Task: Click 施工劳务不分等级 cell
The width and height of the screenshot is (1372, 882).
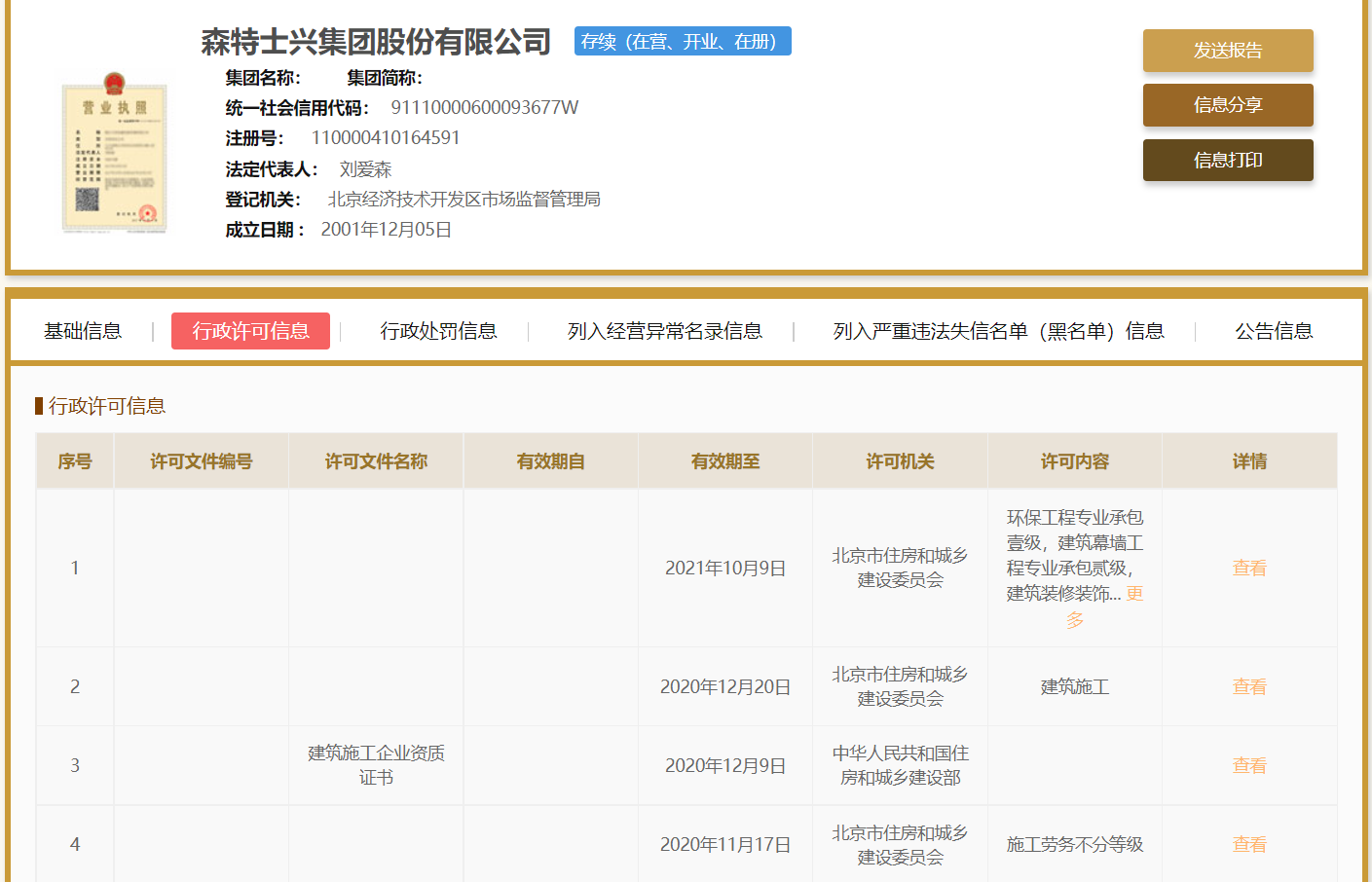Action: tap(1075, 844)
